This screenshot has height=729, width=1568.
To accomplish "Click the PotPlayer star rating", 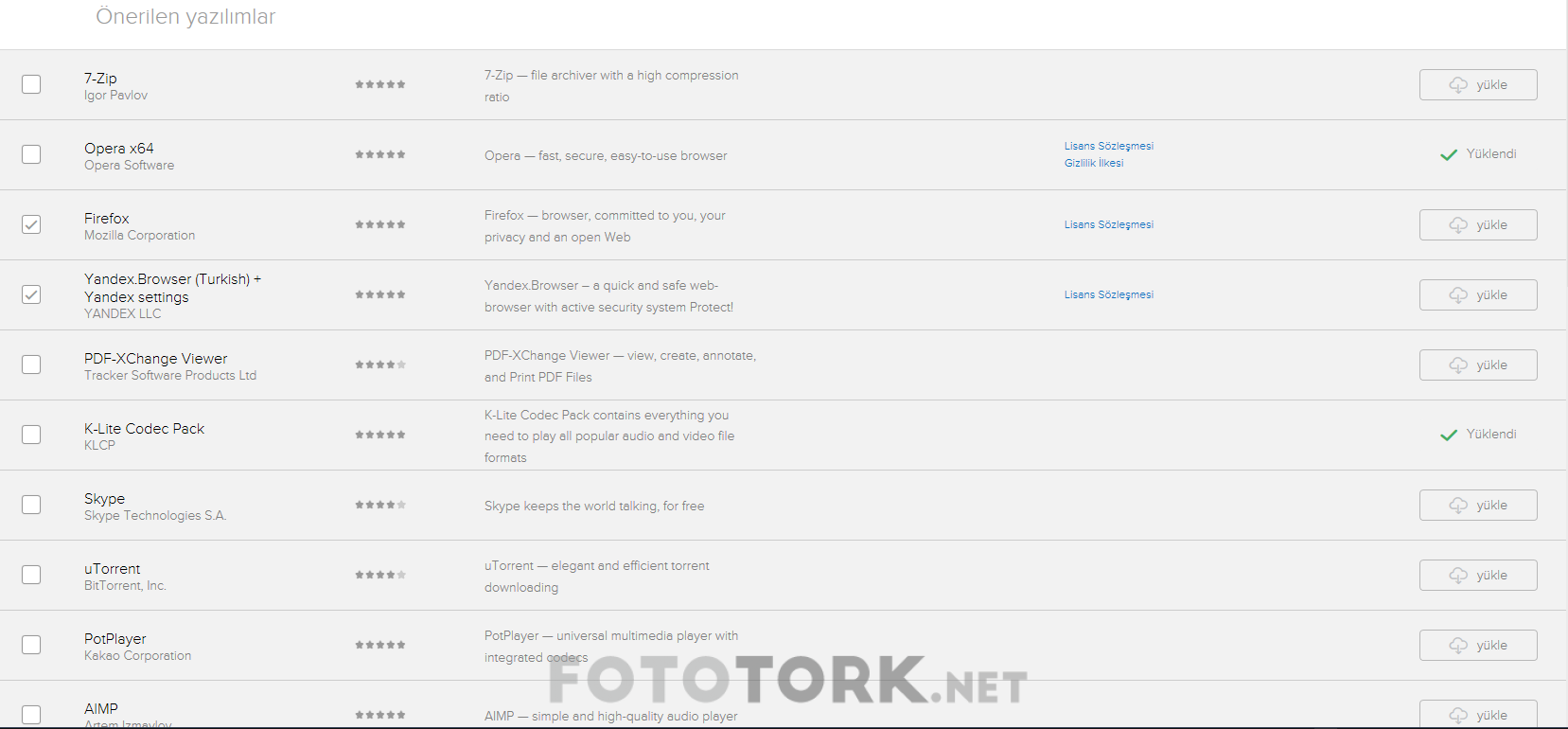I will 380,645.
